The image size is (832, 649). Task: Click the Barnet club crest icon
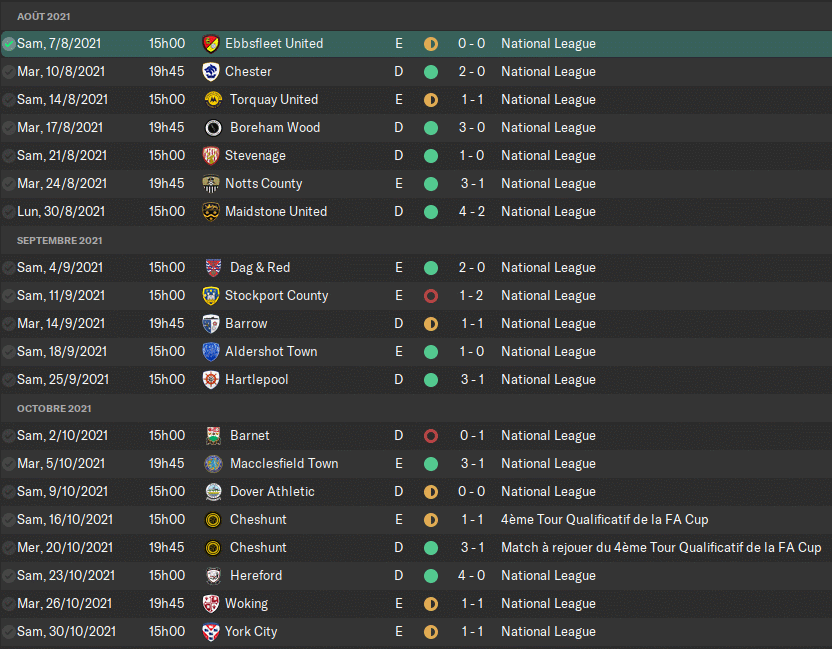[x=212, y=436]
